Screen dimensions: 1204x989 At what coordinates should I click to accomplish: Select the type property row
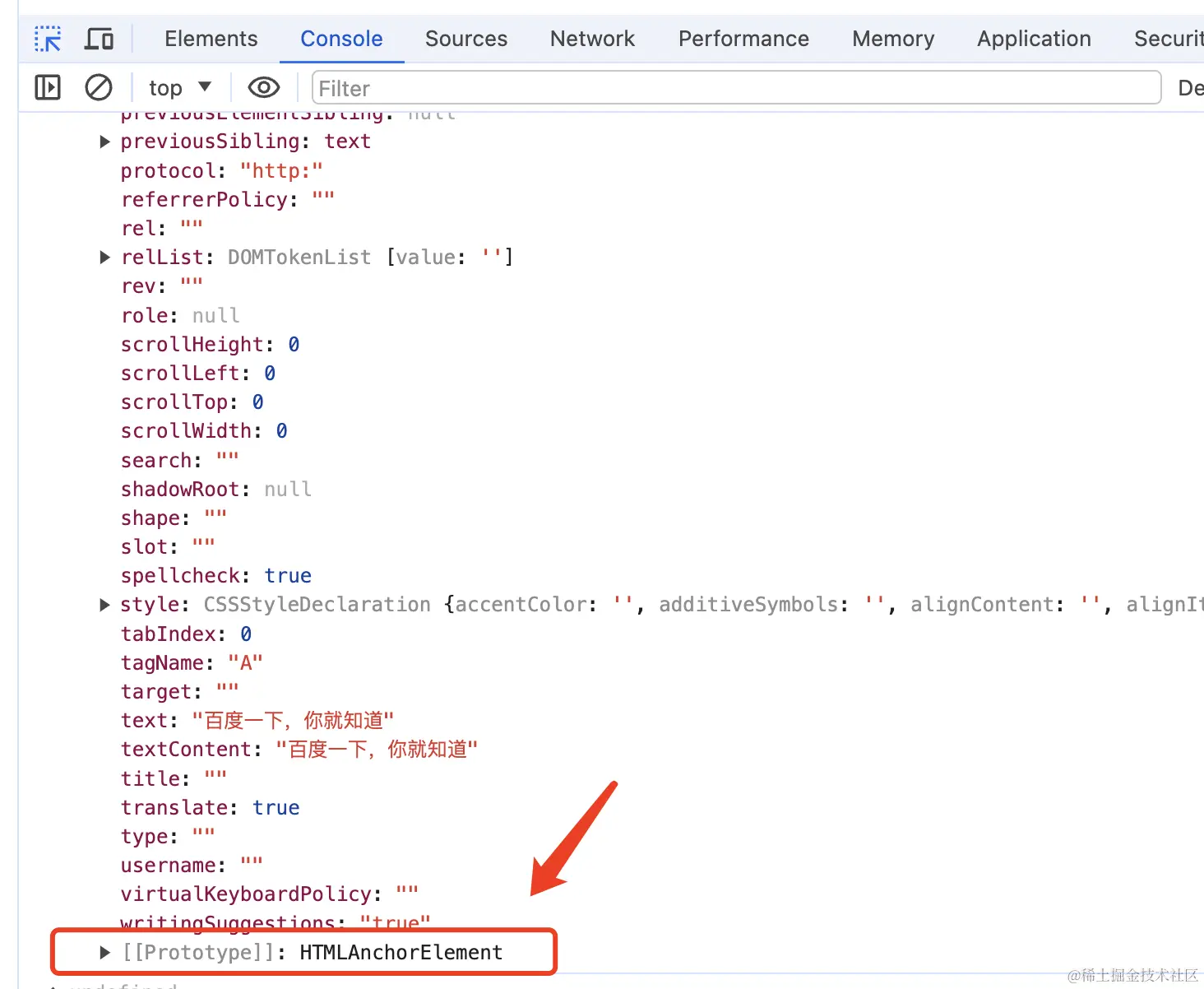168,836
